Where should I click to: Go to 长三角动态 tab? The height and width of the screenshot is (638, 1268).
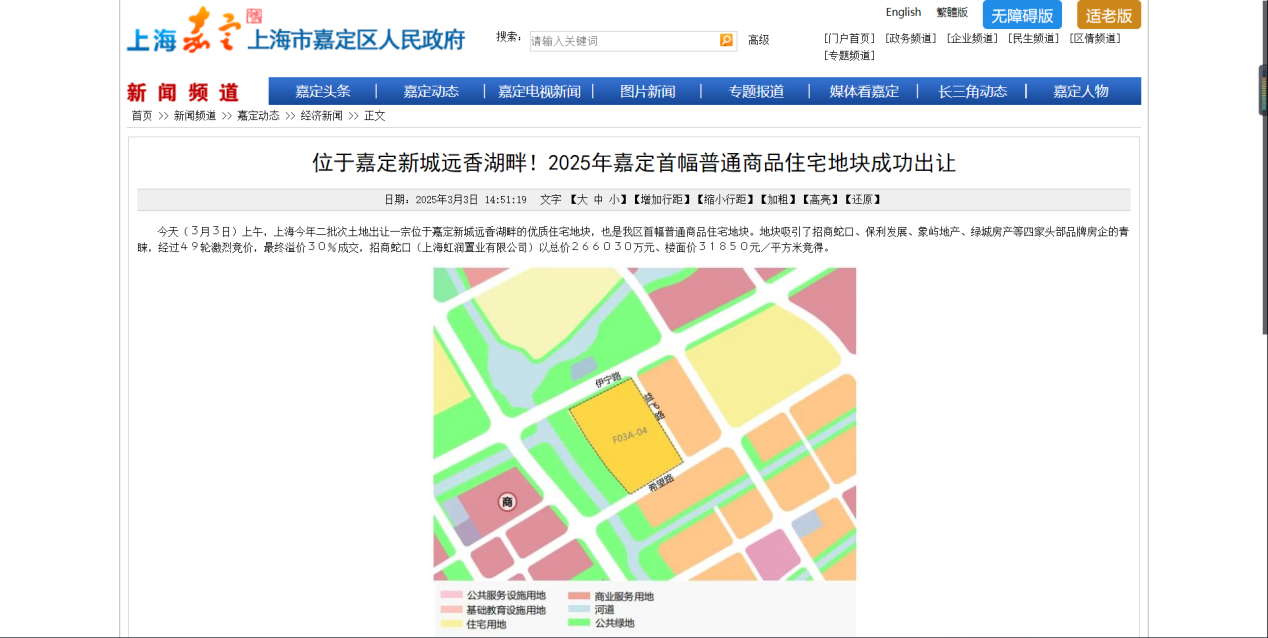tap(972, 91)
